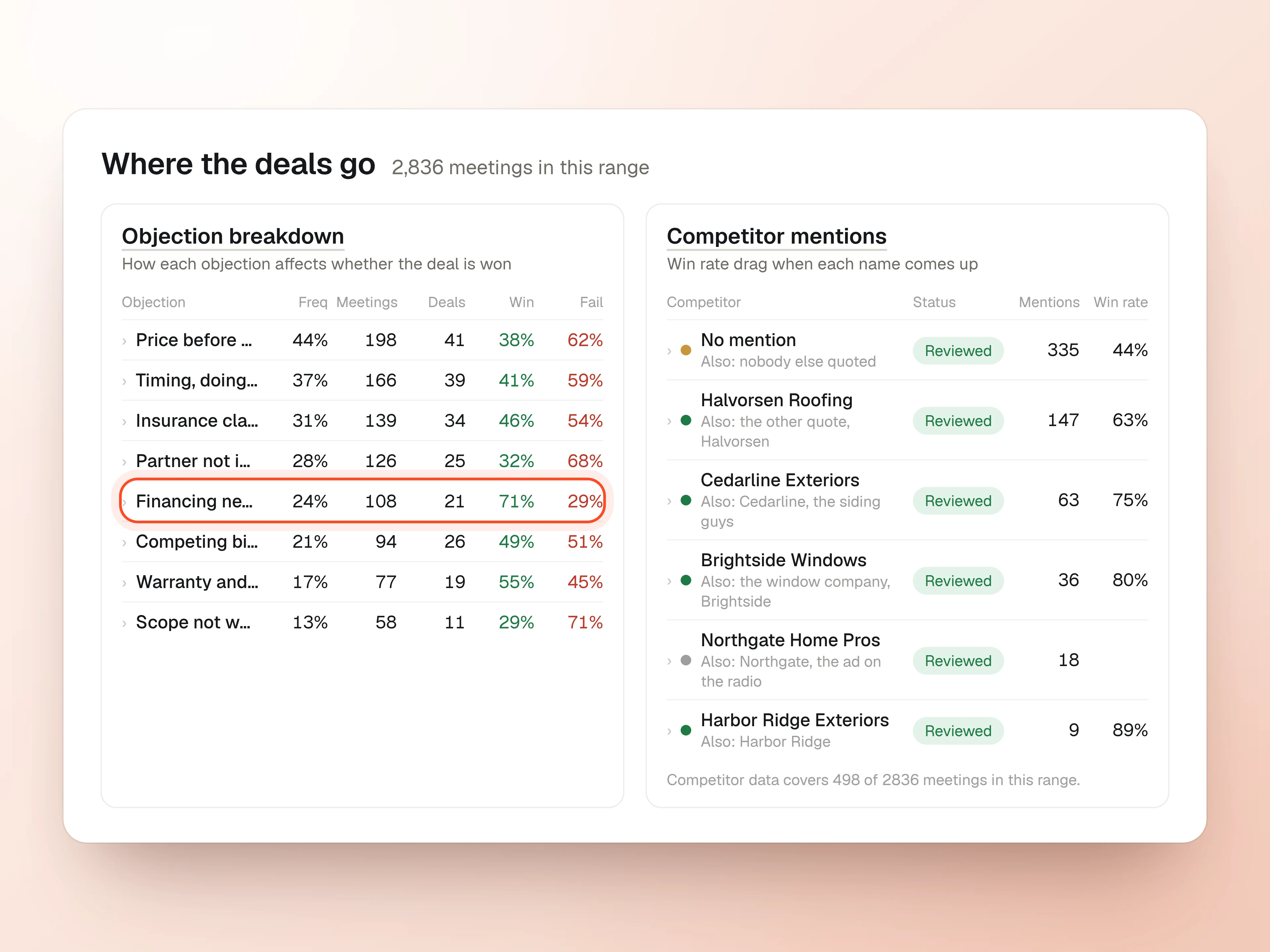Click Reviewed badge for Northgate Home Pros

(958, 660)
